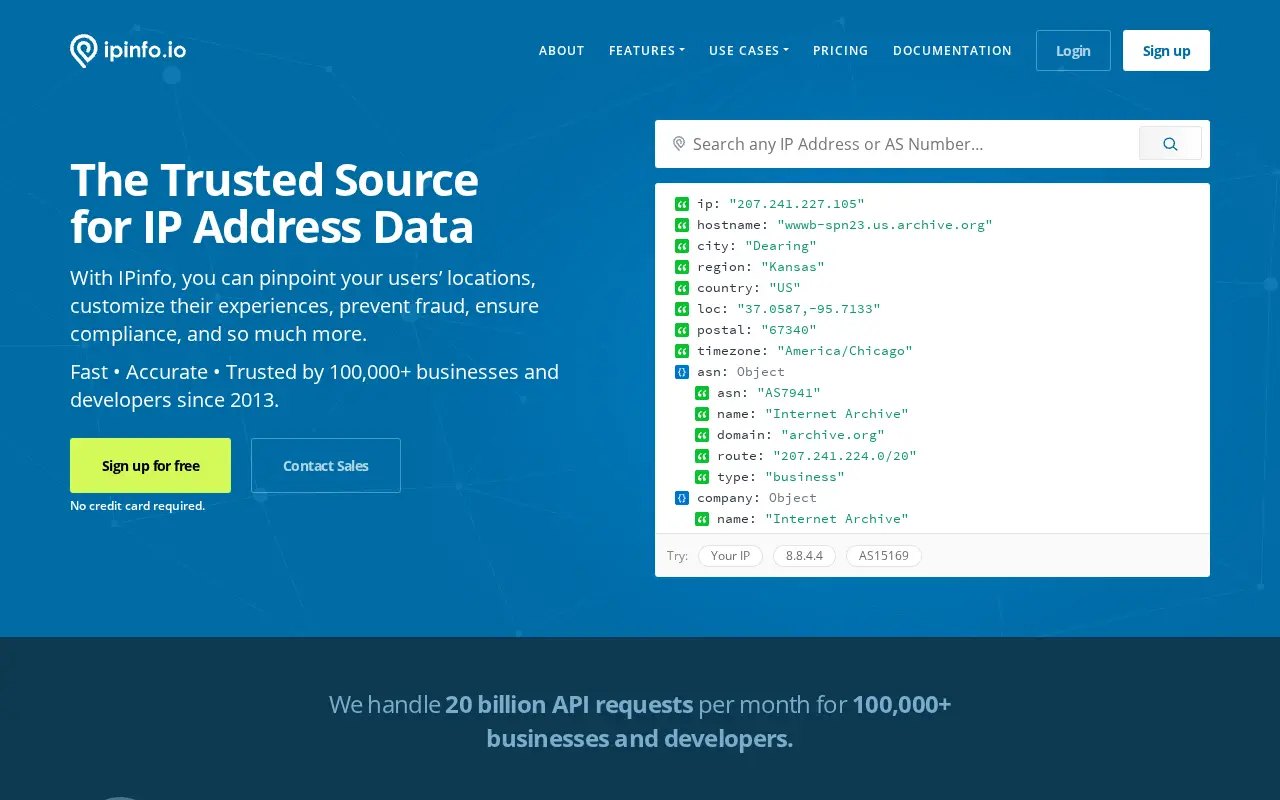Open the Features dropdown menu
This screenshot has height=800, width=1280.
[646, 51]
